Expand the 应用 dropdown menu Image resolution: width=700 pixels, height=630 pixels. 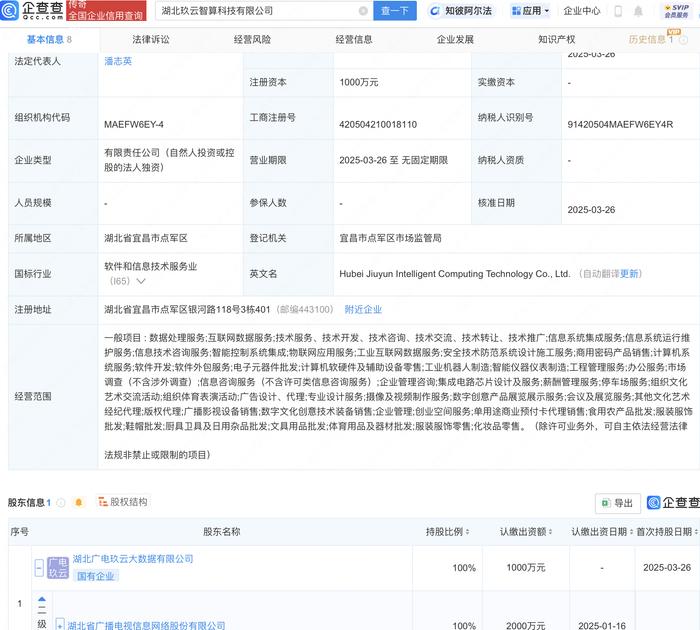click(x=530, y=11)
